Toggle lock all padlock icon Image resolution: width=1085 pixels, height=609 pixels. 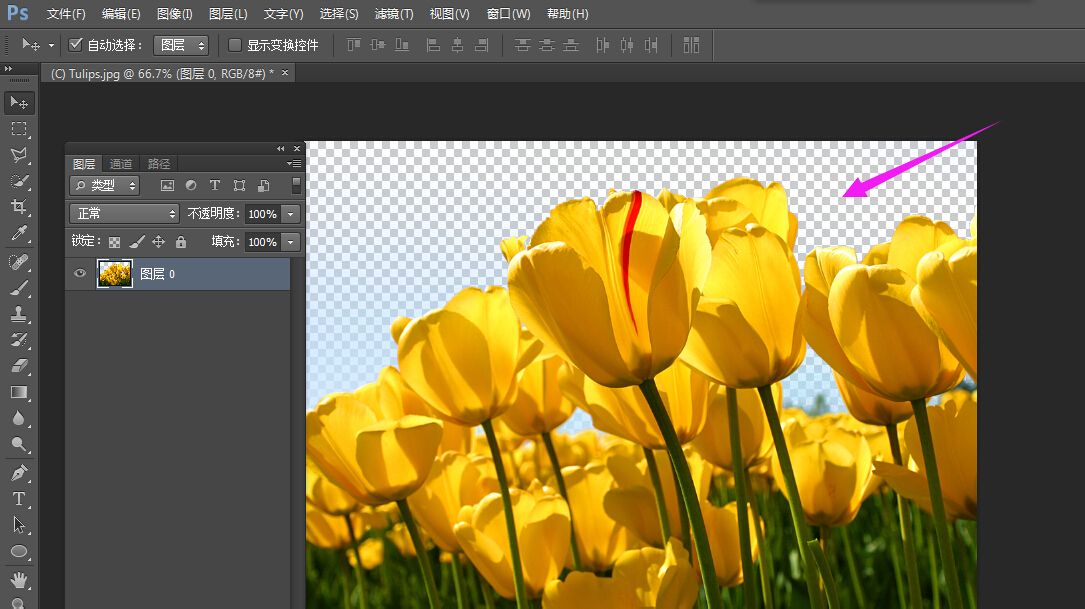click(x=181, y=242)
